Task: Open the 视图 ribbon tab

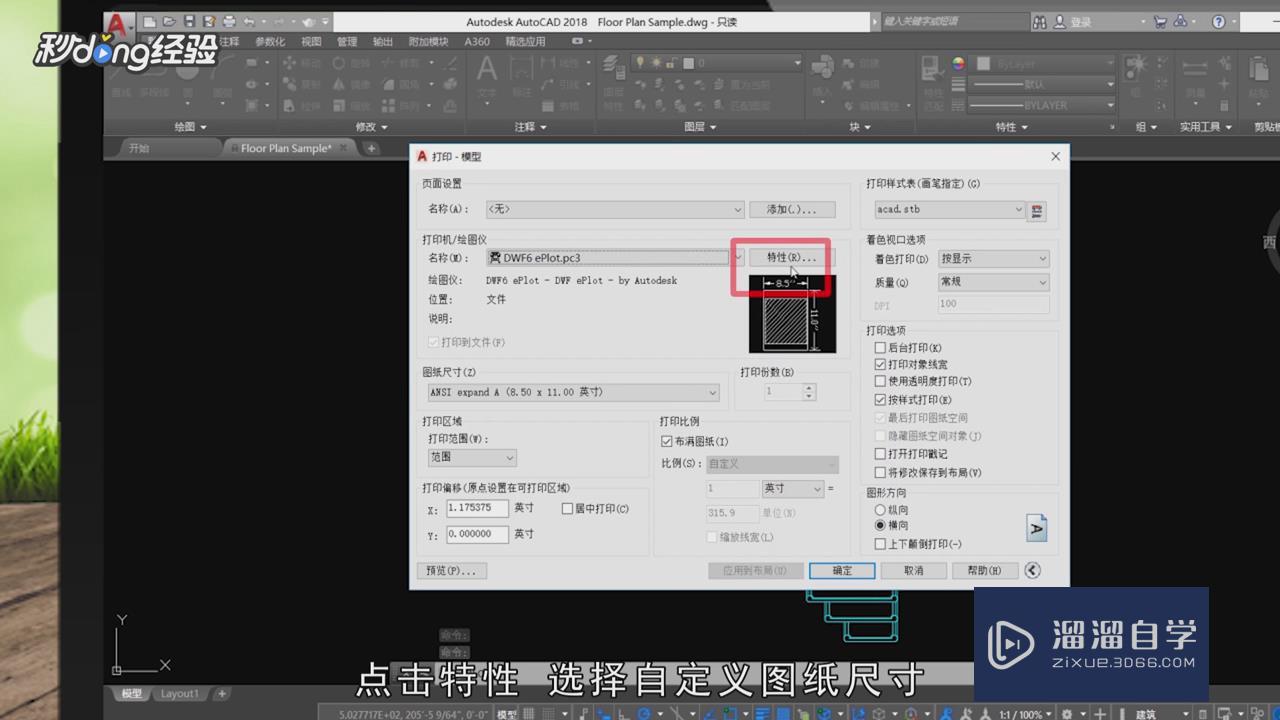Action: tap(311, 42)
